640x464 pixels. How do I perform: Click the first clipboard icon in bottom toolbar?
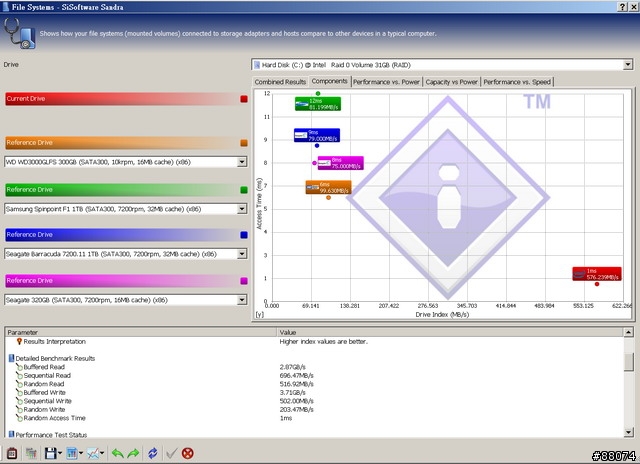click(12, 453)
